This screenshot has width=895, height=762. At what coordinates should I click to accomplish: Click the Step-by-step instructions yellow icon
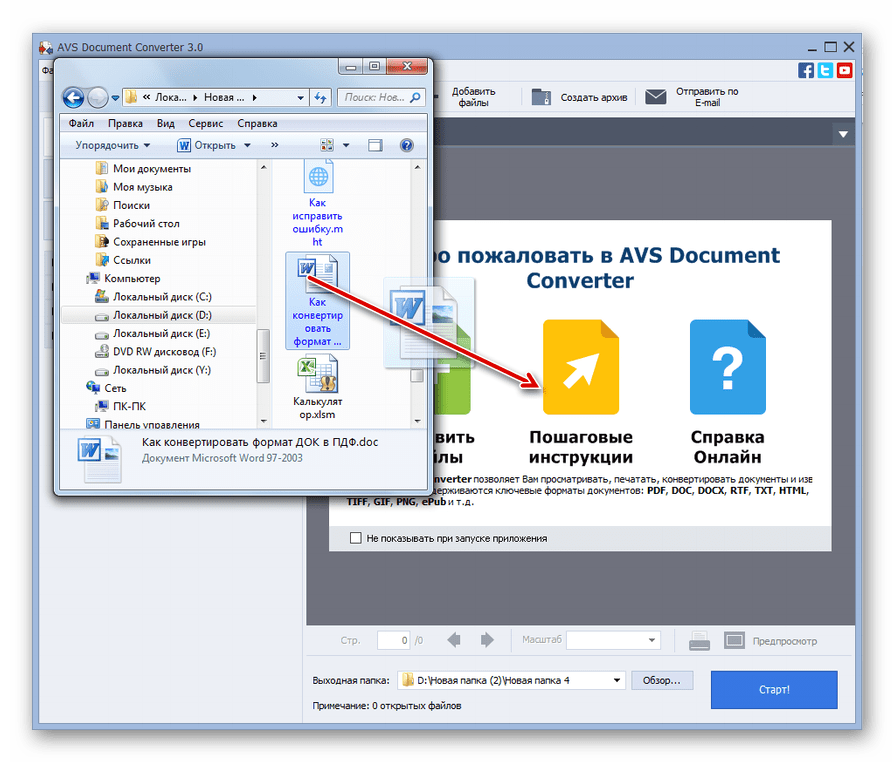pos(581,367)
